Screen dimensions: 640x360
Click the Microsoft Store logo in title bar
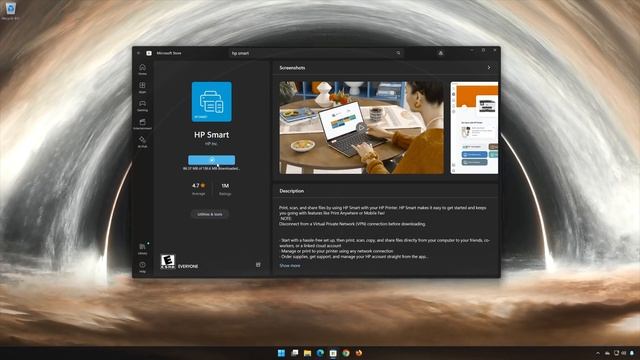coord(149,53)
